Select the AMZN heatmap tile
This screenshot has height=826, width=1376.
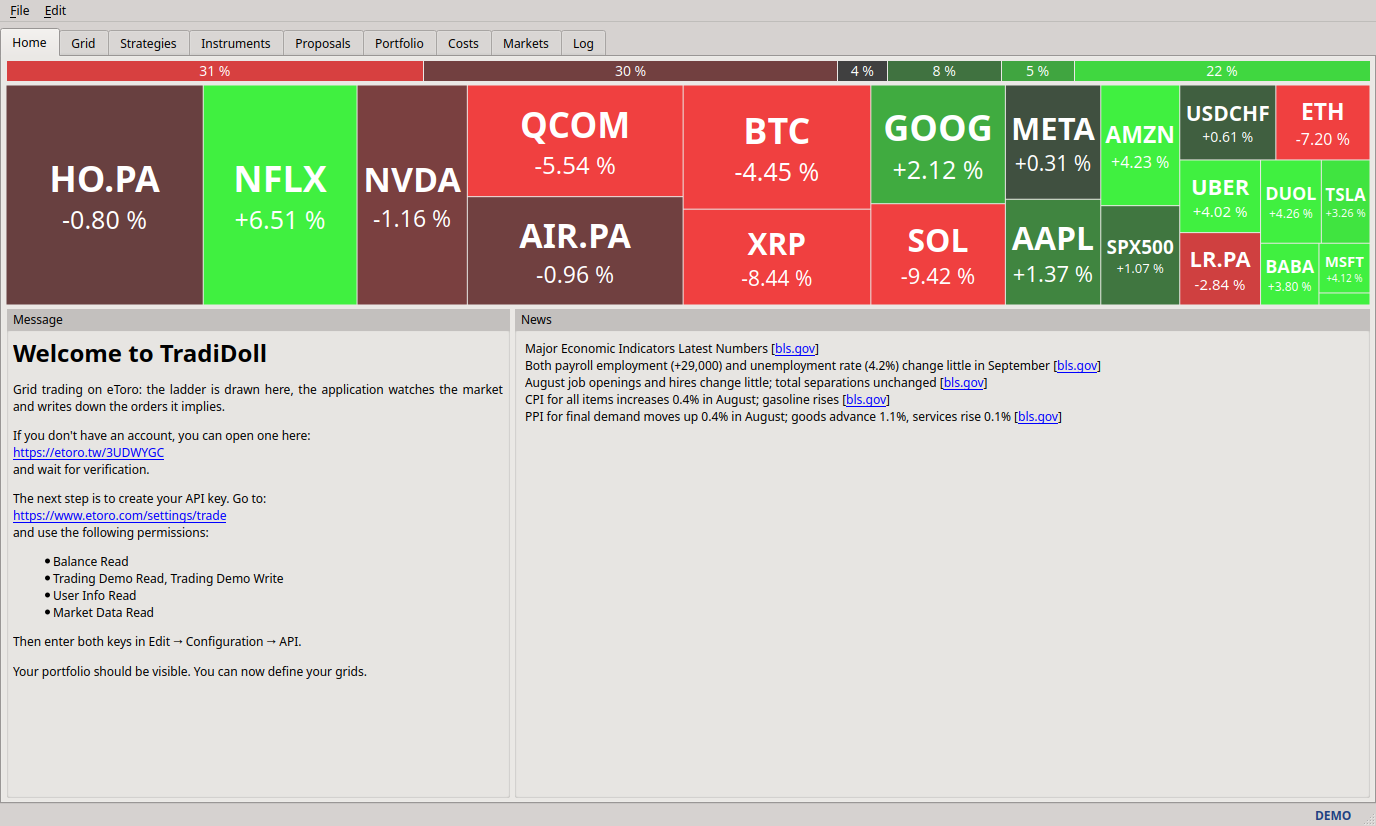click(1140, 145)
